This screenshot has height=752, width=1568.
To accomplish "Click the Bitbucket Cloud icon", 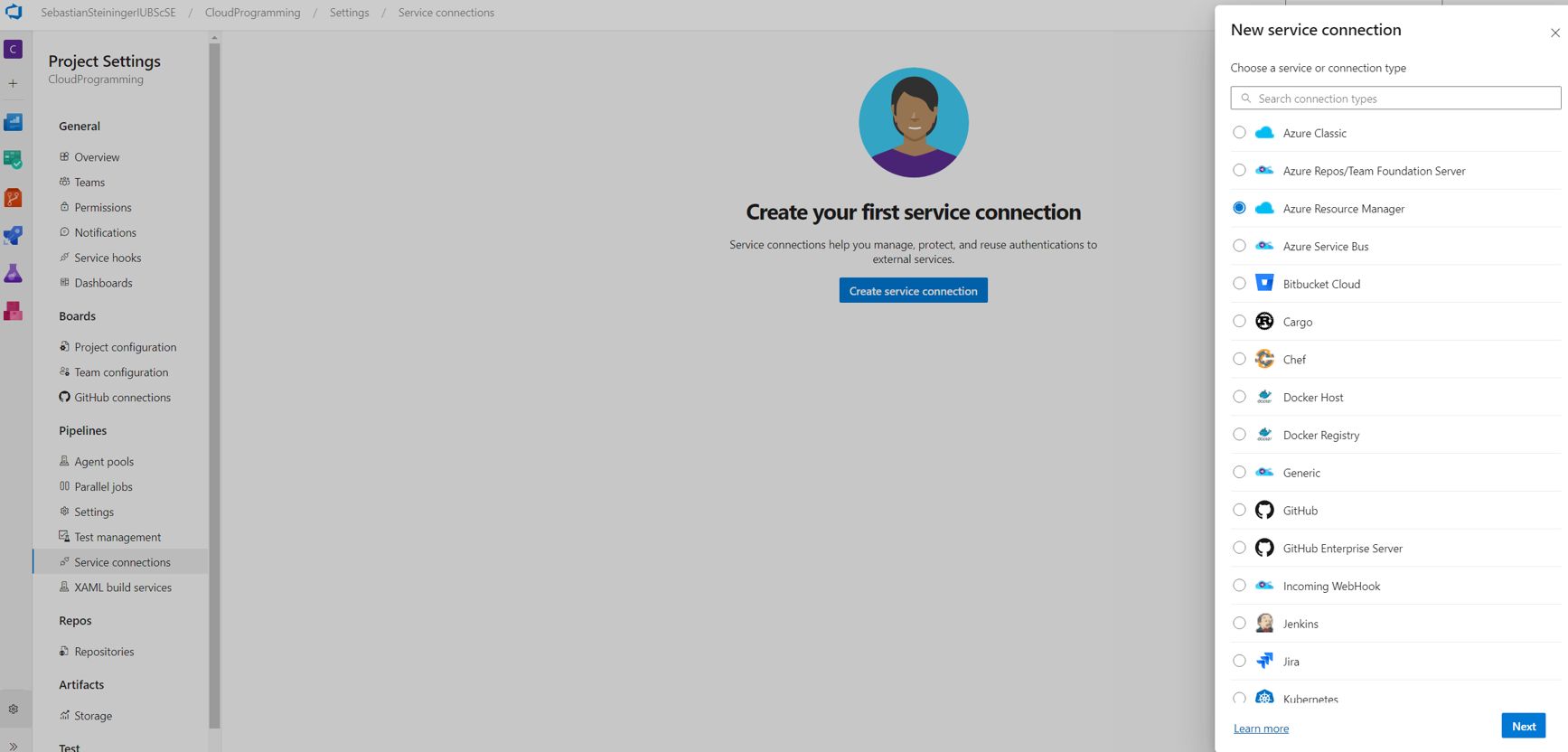I will point(1264,283).
